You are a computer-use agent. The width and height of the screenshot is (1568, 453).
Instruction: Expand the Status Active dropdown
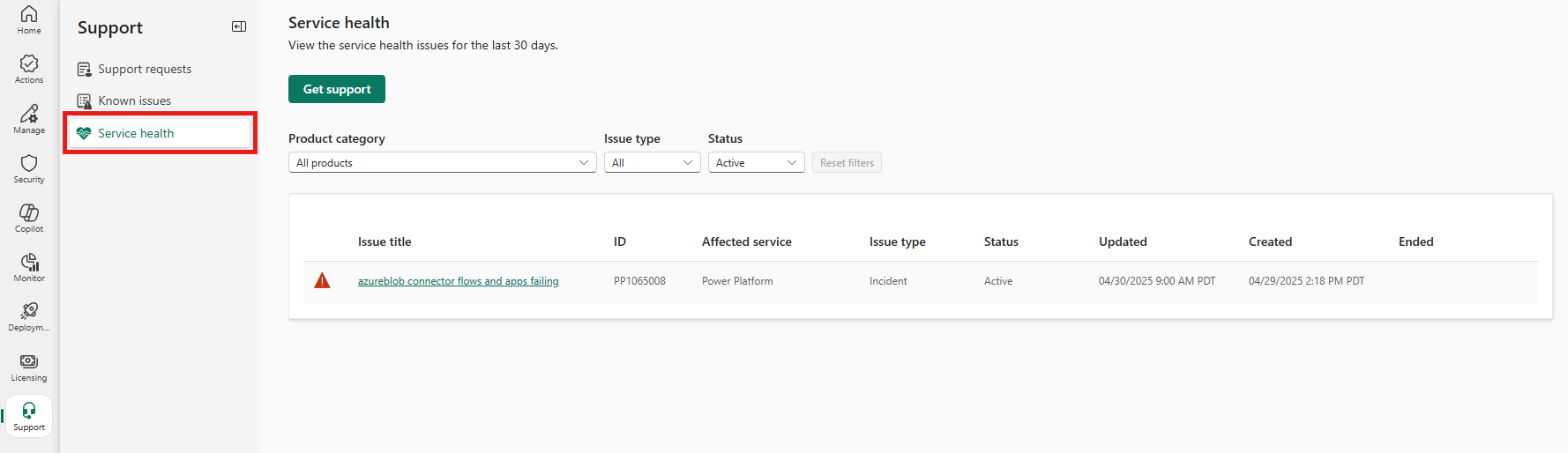pos(757,163)
